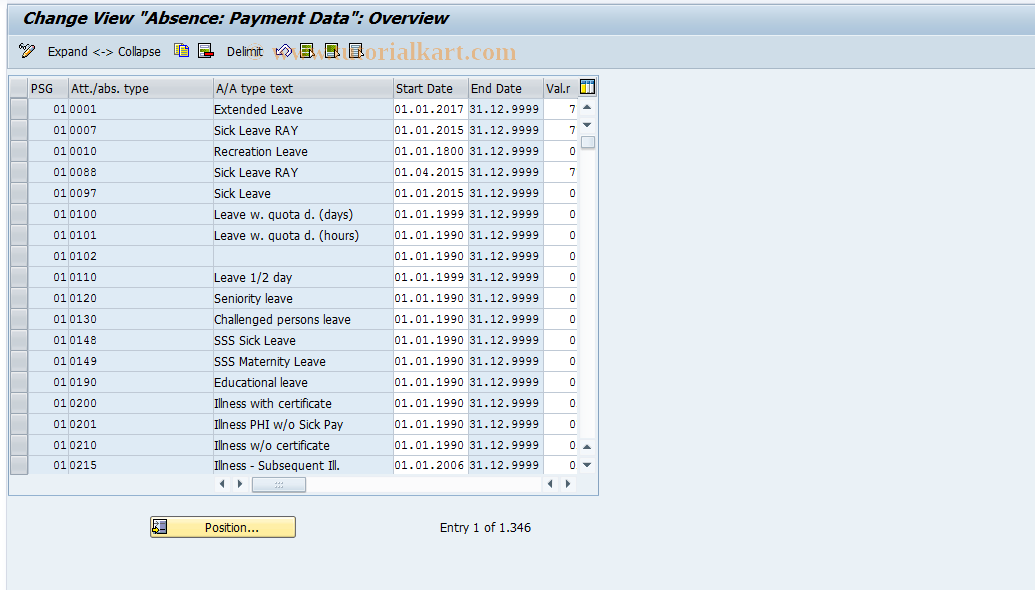Viewport: 1035px width, 590px height.
Task: Select the row of Educational leave
Action: tap(19, 382)
